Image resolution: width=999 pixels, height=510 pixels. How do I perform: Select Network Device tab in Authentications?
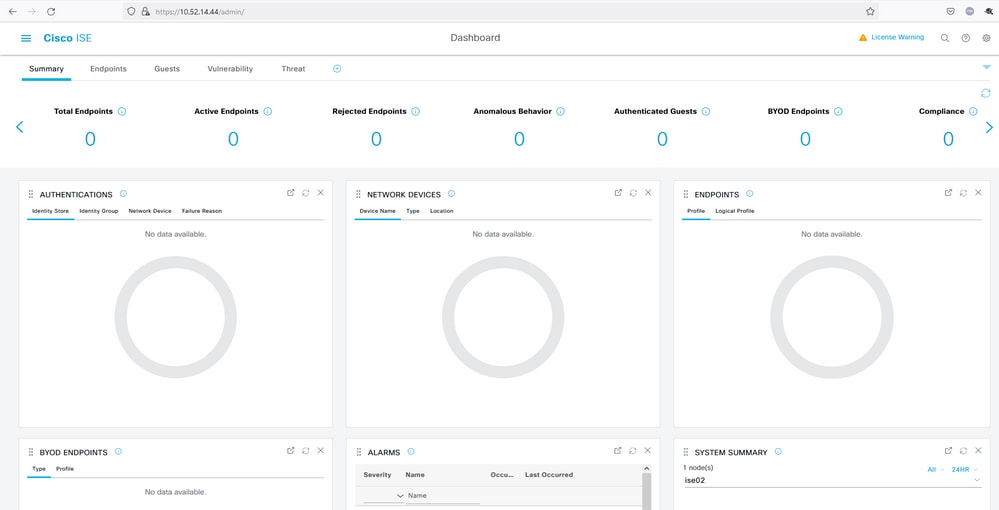click(150, 211)
